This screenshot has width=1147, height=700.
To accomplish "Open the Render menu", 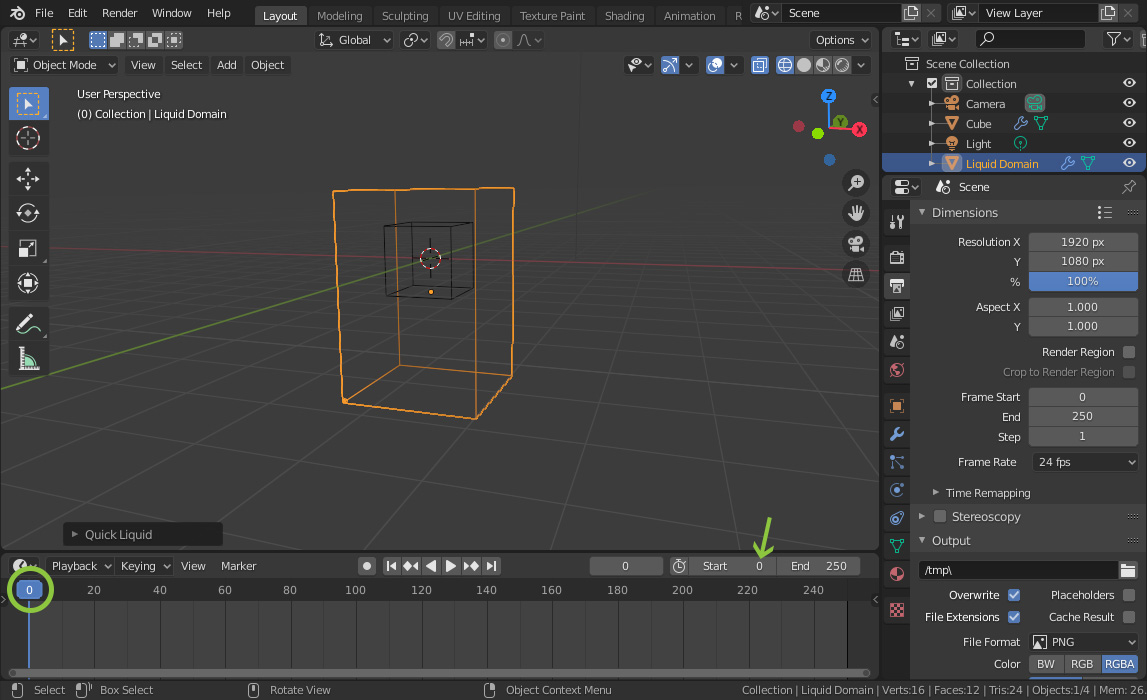I will pyautogui.click(x=119, y=13).
